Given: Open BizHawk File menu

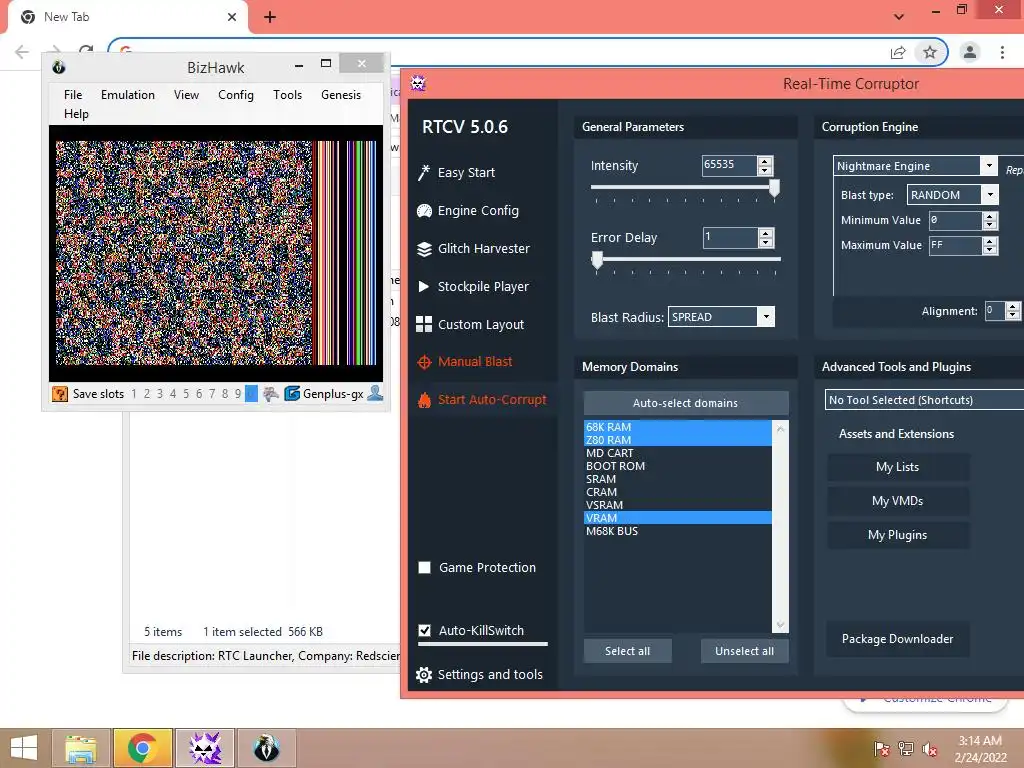Looking at the screenshot, I should pyautogui.click(x=73, y=95).
